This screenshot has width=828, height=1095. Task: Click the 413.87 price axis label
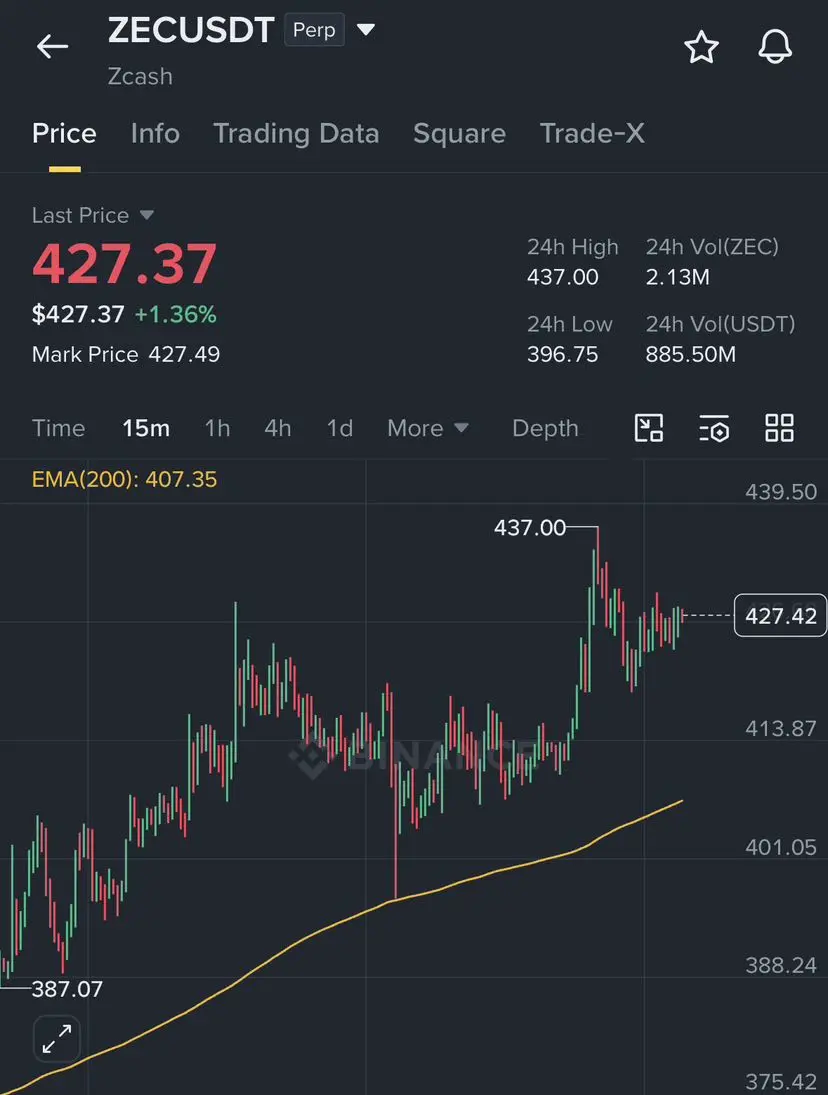click(x=781, y=728)
